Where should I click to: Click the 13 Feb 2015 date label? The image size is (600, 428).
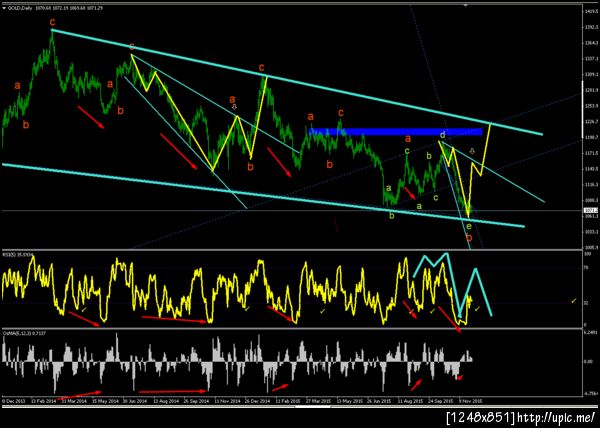289,401
